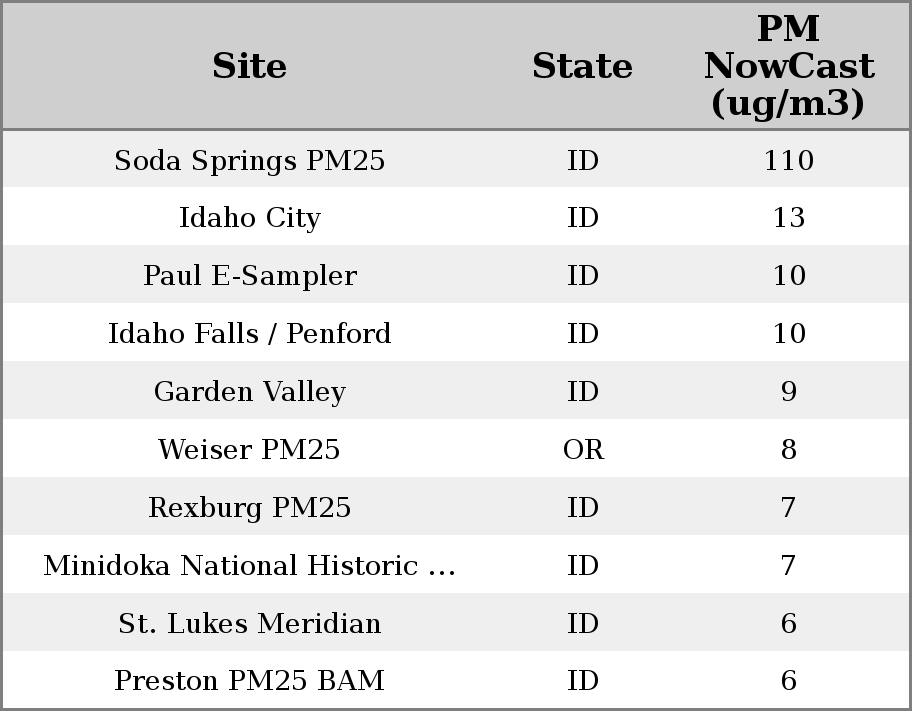Sort by the State column header
Viewport: 912px width, 711px height.
click(582, 66)
